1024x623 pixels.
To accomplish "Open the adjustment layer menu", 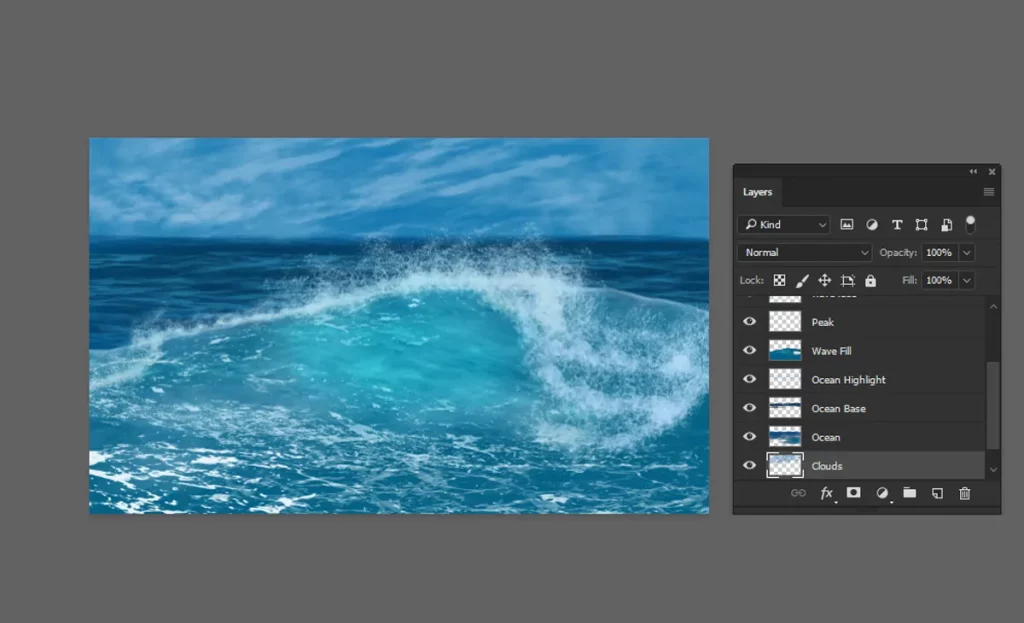I will (881, 493).
